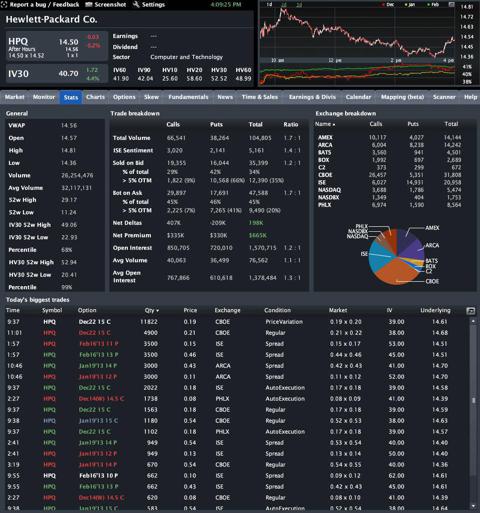
Task: Sort trades by Option column header
Action: coord(87,310)
